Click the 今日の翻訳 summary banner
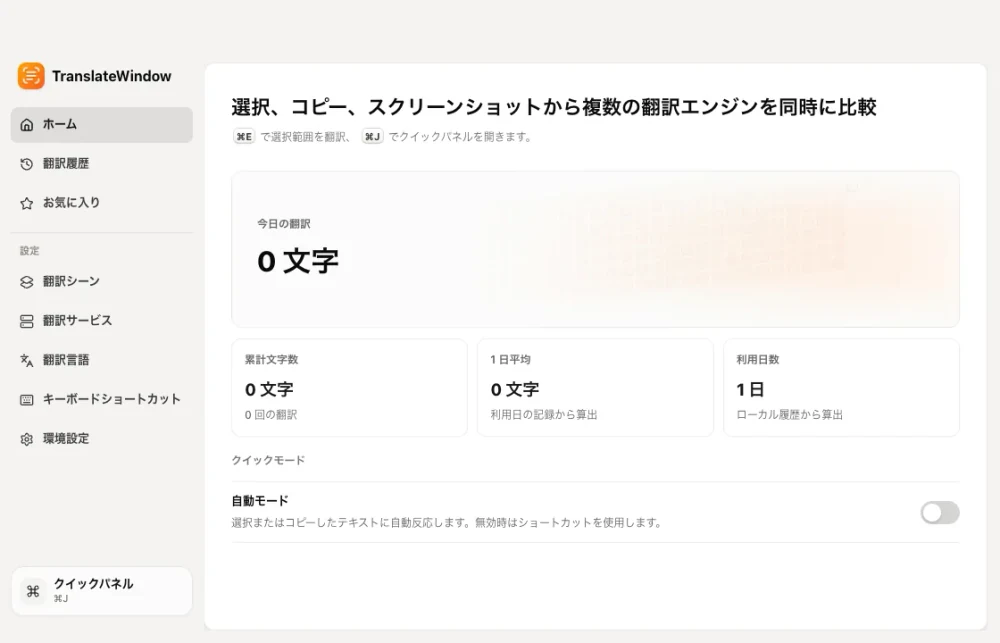The image size is (1000, 643). coord(596,249)
